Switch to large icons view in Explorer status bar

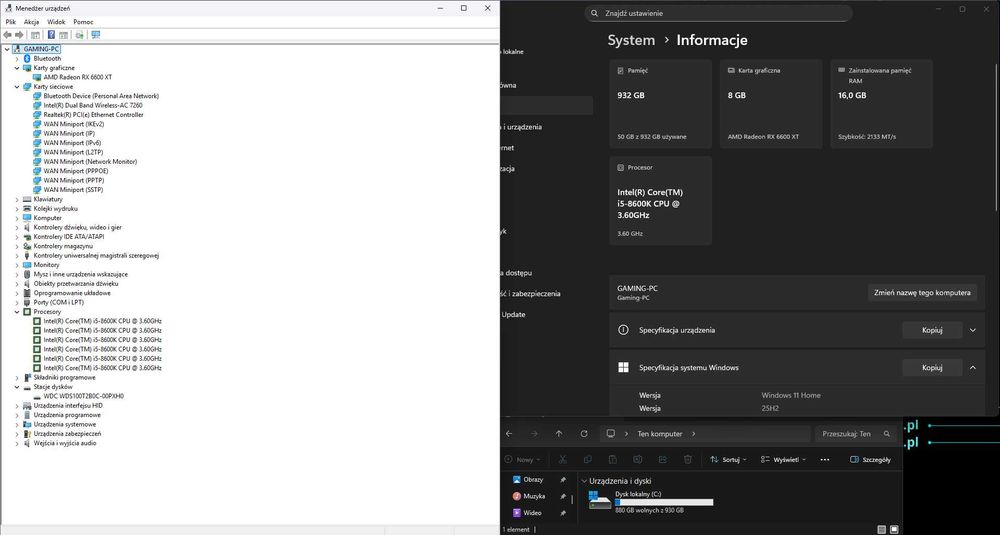point(894,529)
